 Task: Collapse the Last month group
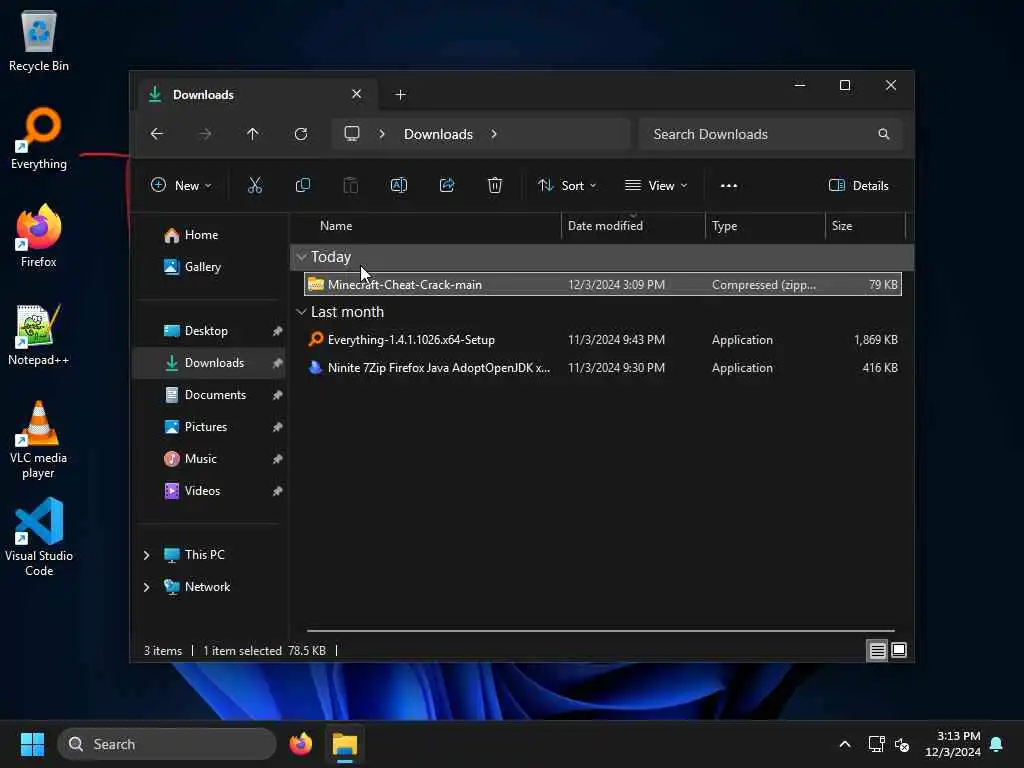coord(301,312)
